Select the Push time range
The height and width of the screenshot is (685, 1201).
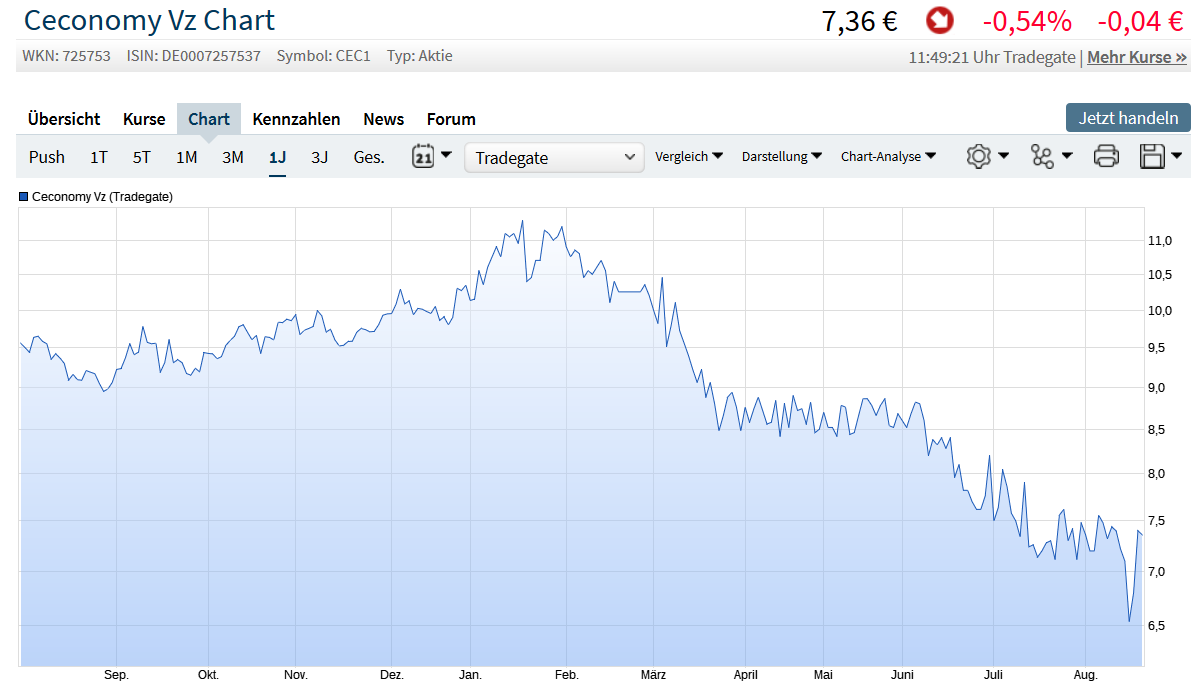click(x=47, y=157)
